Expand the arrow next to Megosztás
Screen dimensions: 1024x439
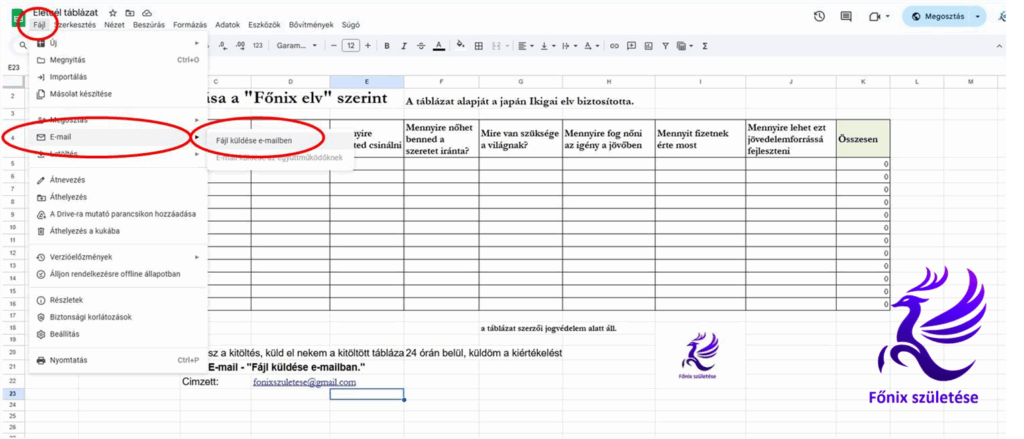pos(977,16)
